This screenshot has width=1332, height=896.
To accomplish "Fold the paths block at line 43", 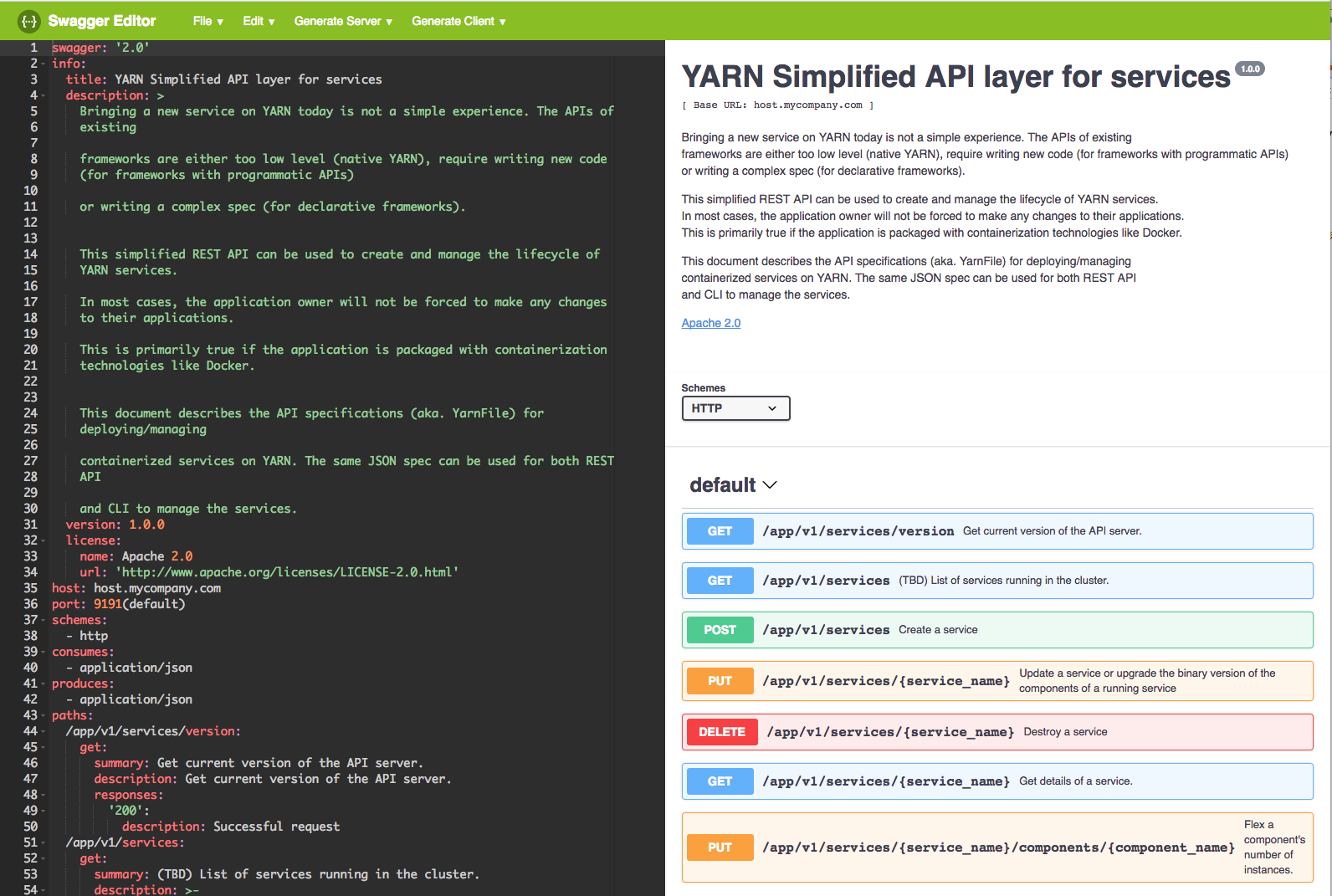I will pyautogui.click(x=43, y=716).
